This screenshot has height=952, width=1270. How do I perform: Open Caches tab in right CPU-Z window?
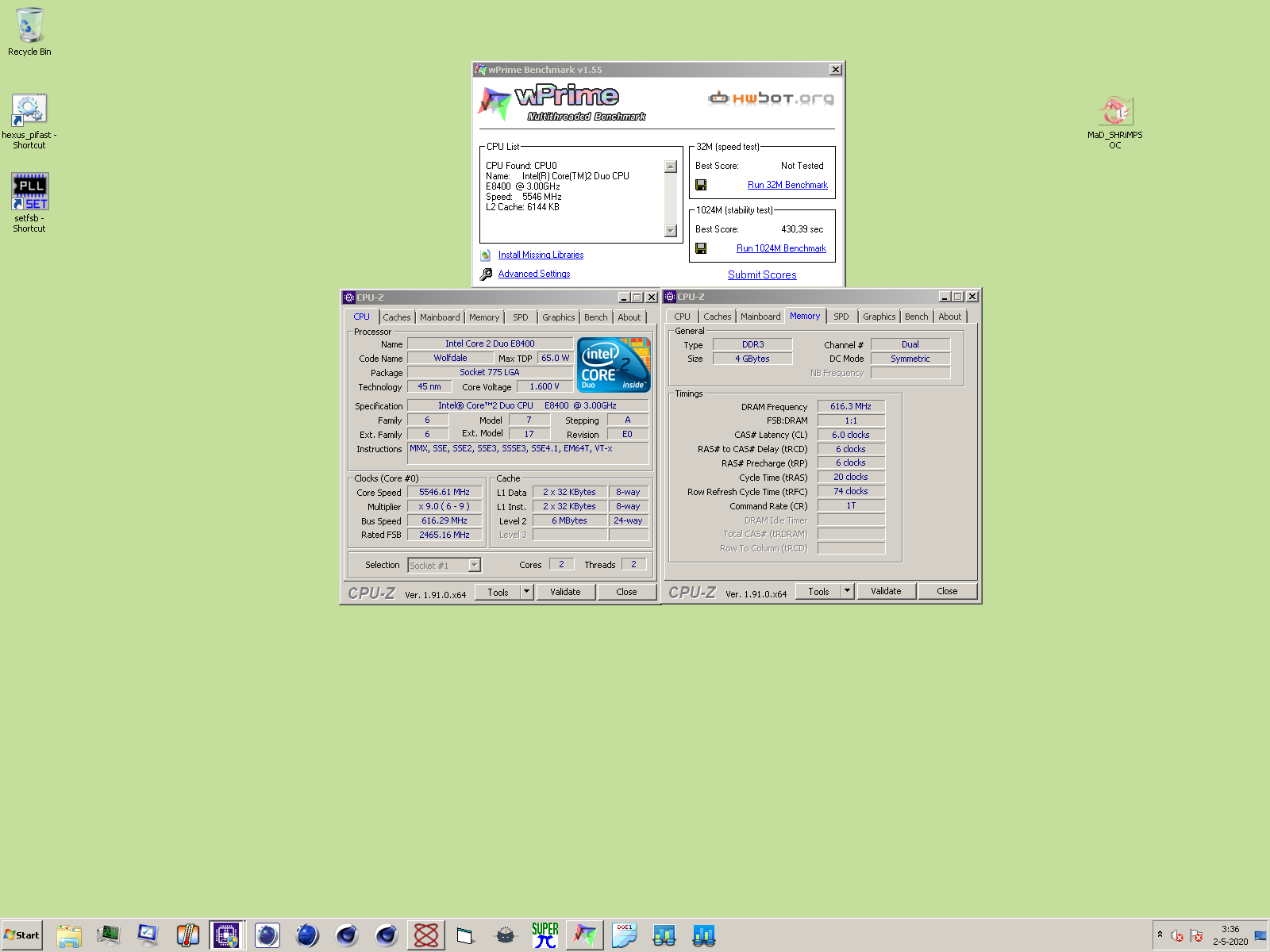pyautogui.click(x=718, y=317)
